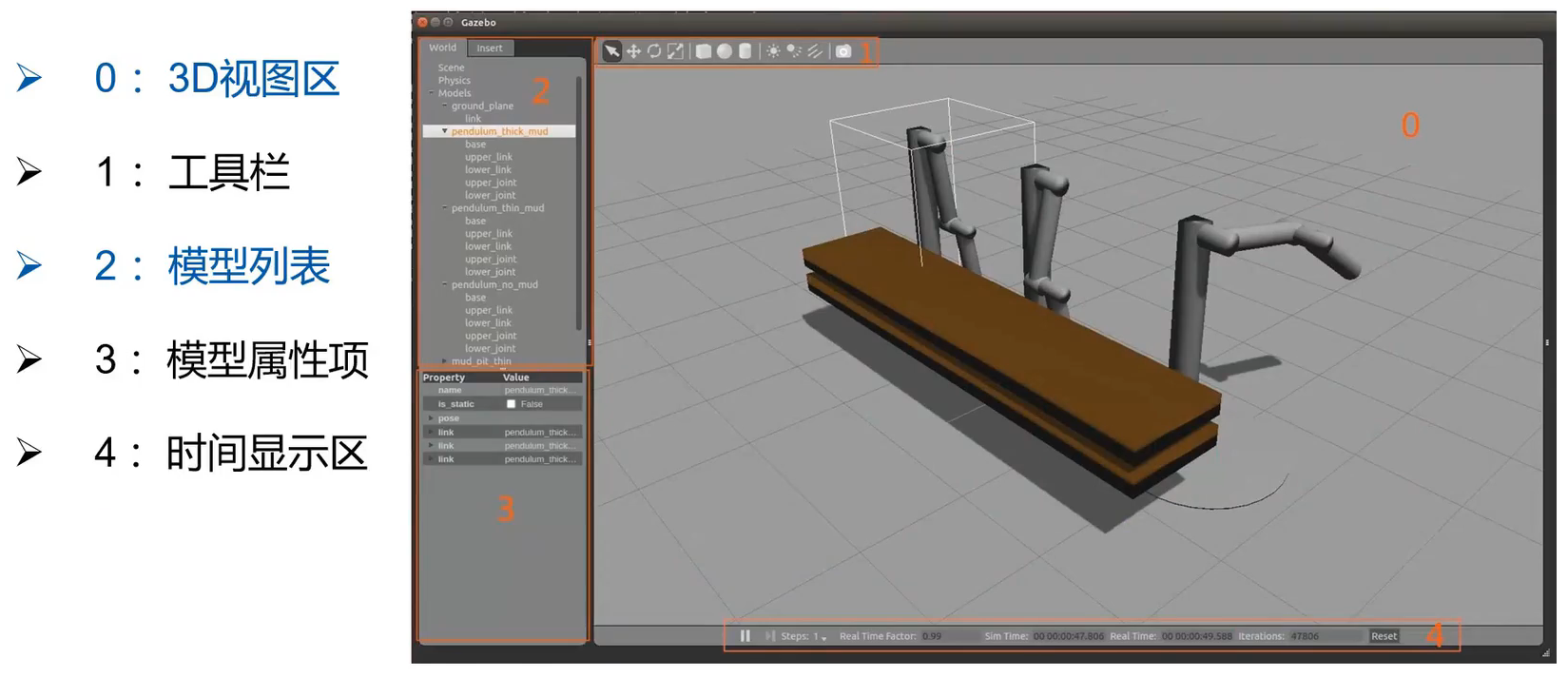The width and height of the screenshot is (1568, 678).
Task: Expand the pose property row
Action: (x=431, y=418)
